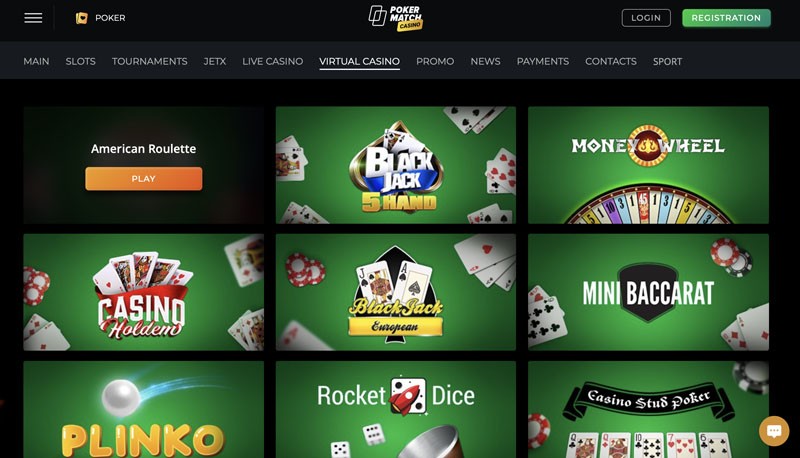Open the Money Wheel game tile
800x458 pixels.
pyautogui.click(x=648, y=165)
